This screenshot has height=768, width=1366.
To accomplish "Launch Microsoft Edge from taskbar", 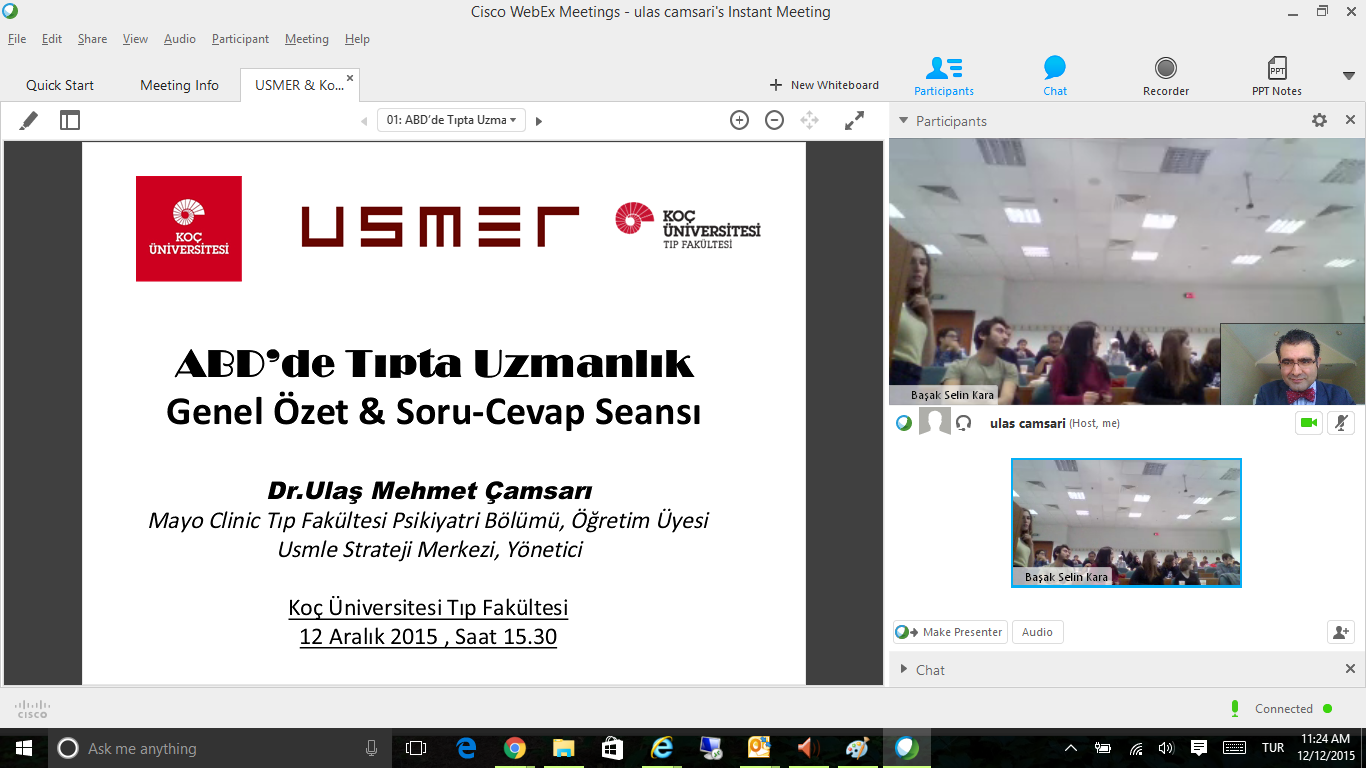I will coord(466,748).
